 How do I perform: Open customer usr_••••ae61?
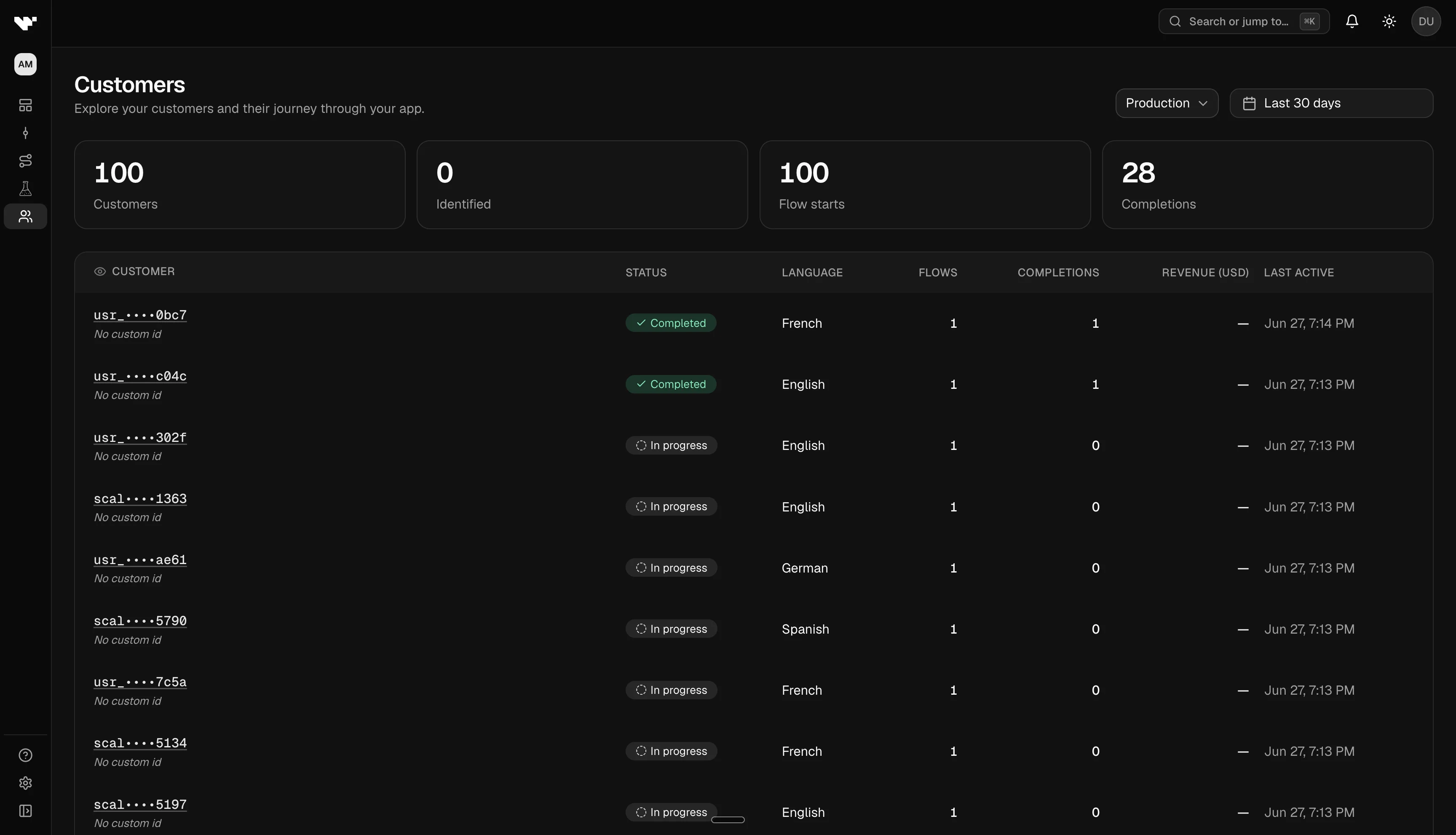[x=140, y=560]
